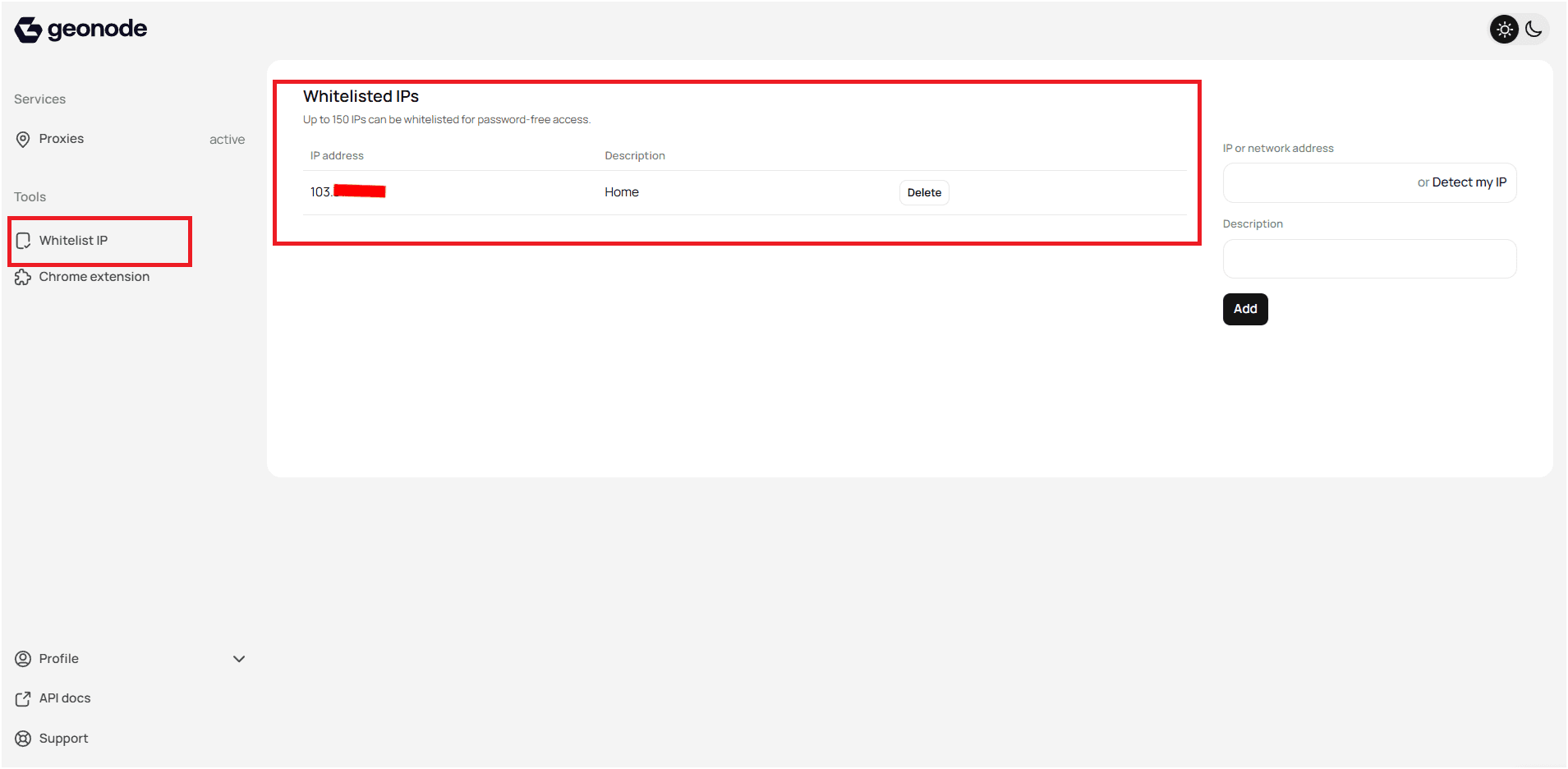Click the active label next to Proxies

pos(228,139)
